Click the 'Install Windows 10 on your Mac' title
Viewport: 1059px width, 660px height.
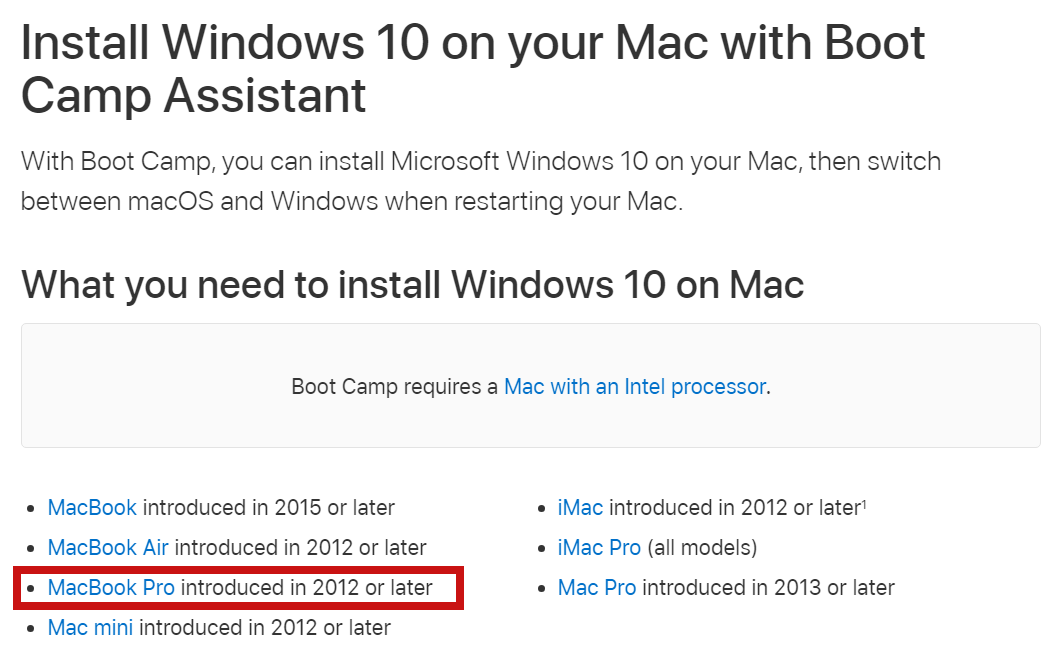click(x=473, y=69)
